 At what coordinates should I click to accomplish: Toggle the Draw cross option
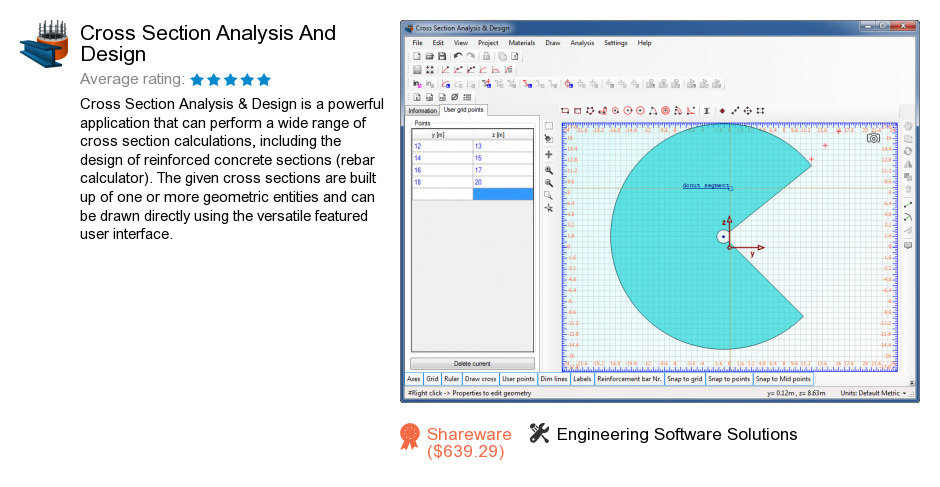(x=480, y=379)
